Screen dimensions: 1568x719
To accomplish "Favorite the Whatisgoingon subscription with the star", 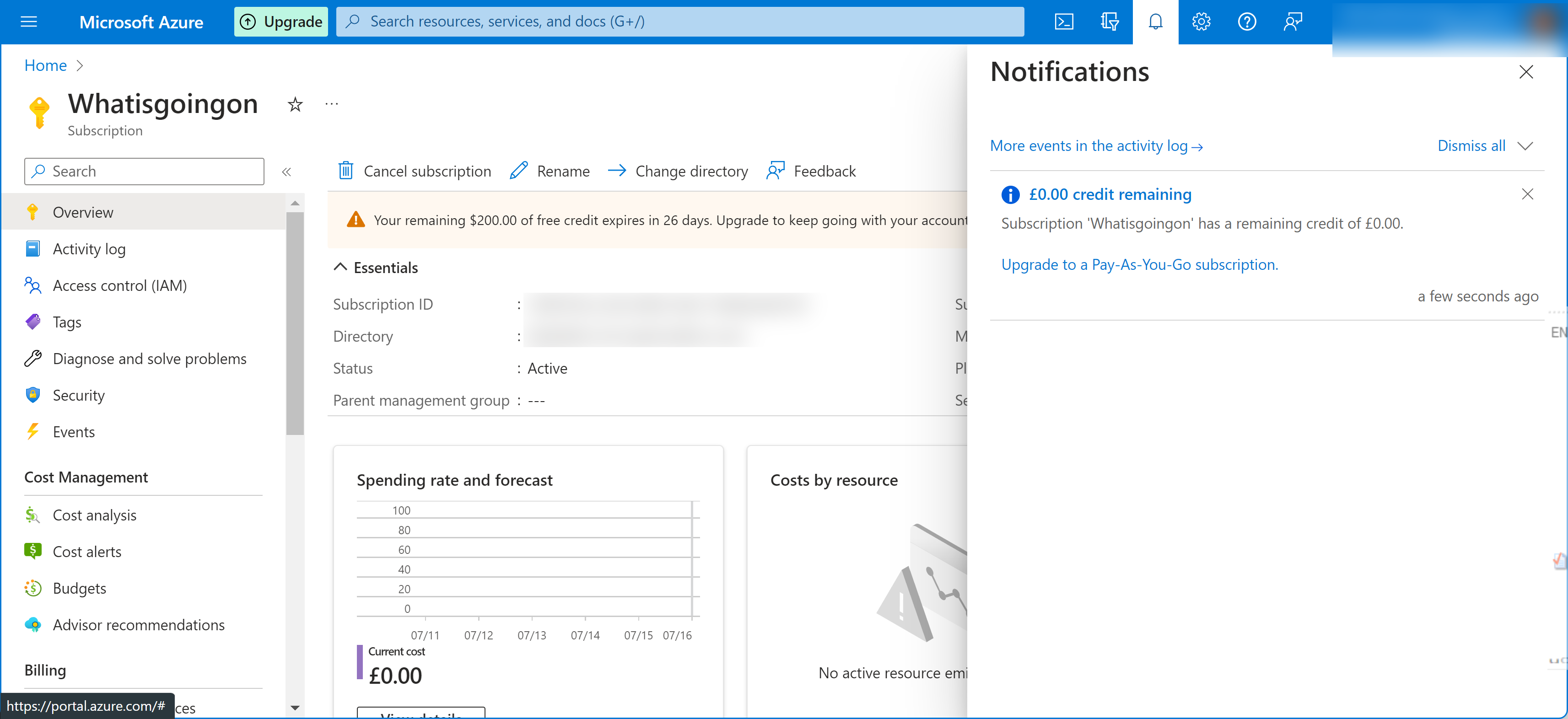I will click(x=295, y=105).
